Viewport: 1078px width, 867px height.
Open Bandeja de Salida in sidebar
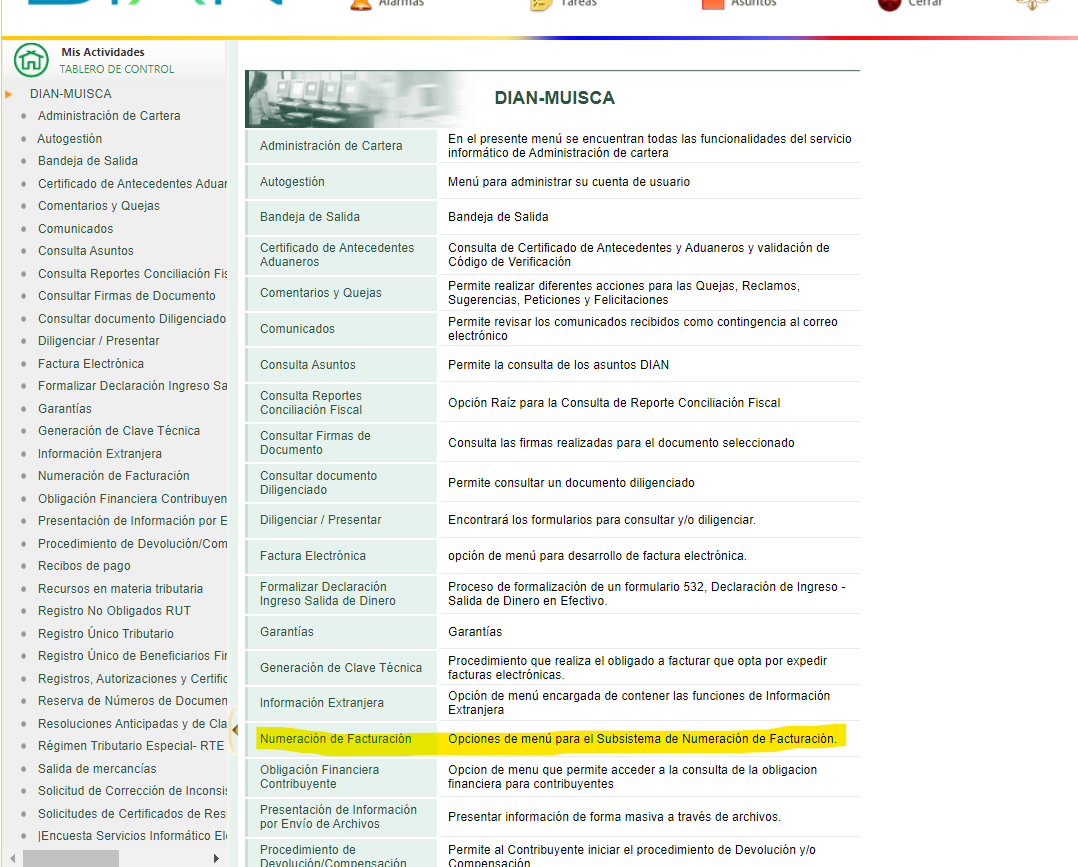pyautogui.click(x=87, y=160)
